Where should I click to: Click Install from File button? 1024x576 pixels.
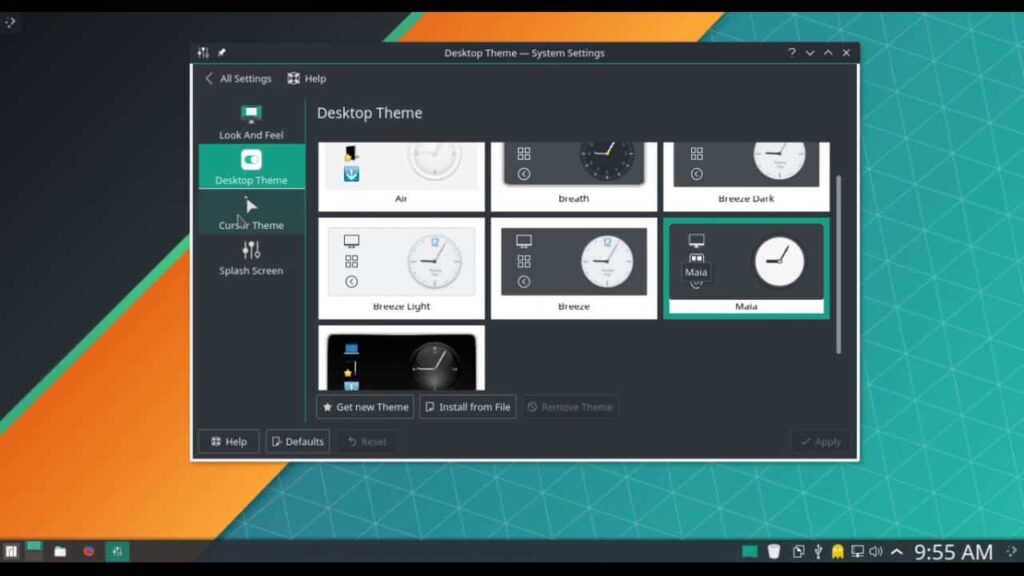(468, 407)
